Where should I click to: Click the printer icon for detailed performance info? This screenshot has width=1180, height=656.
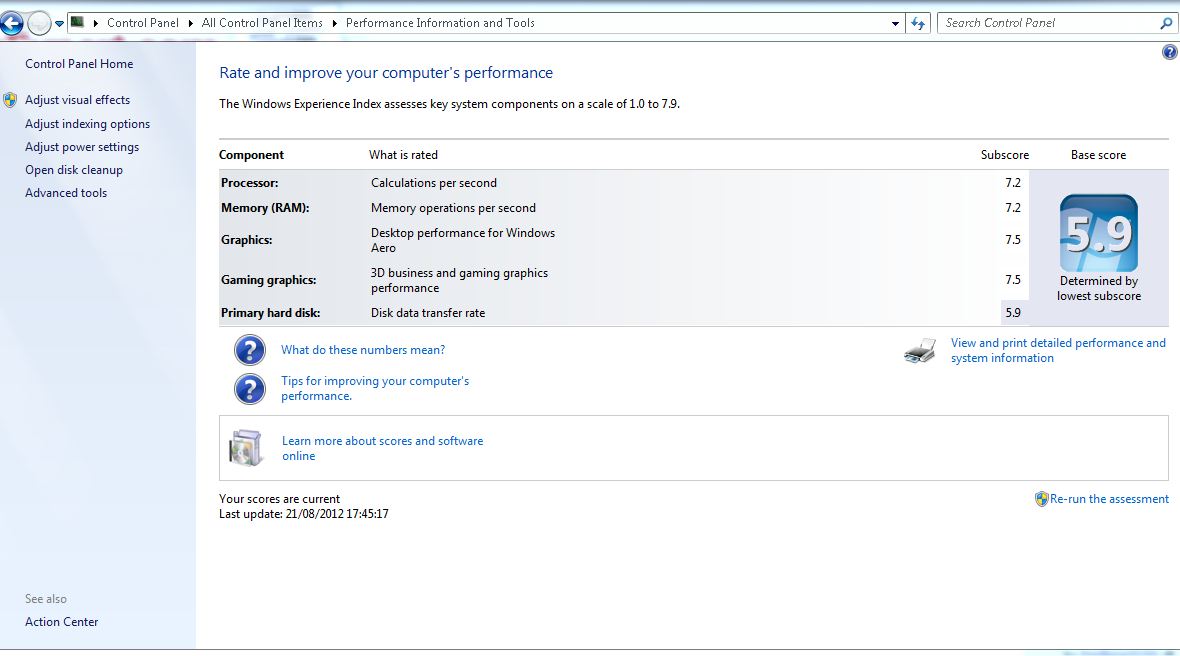pyautogui.click(x=920, y=351)
